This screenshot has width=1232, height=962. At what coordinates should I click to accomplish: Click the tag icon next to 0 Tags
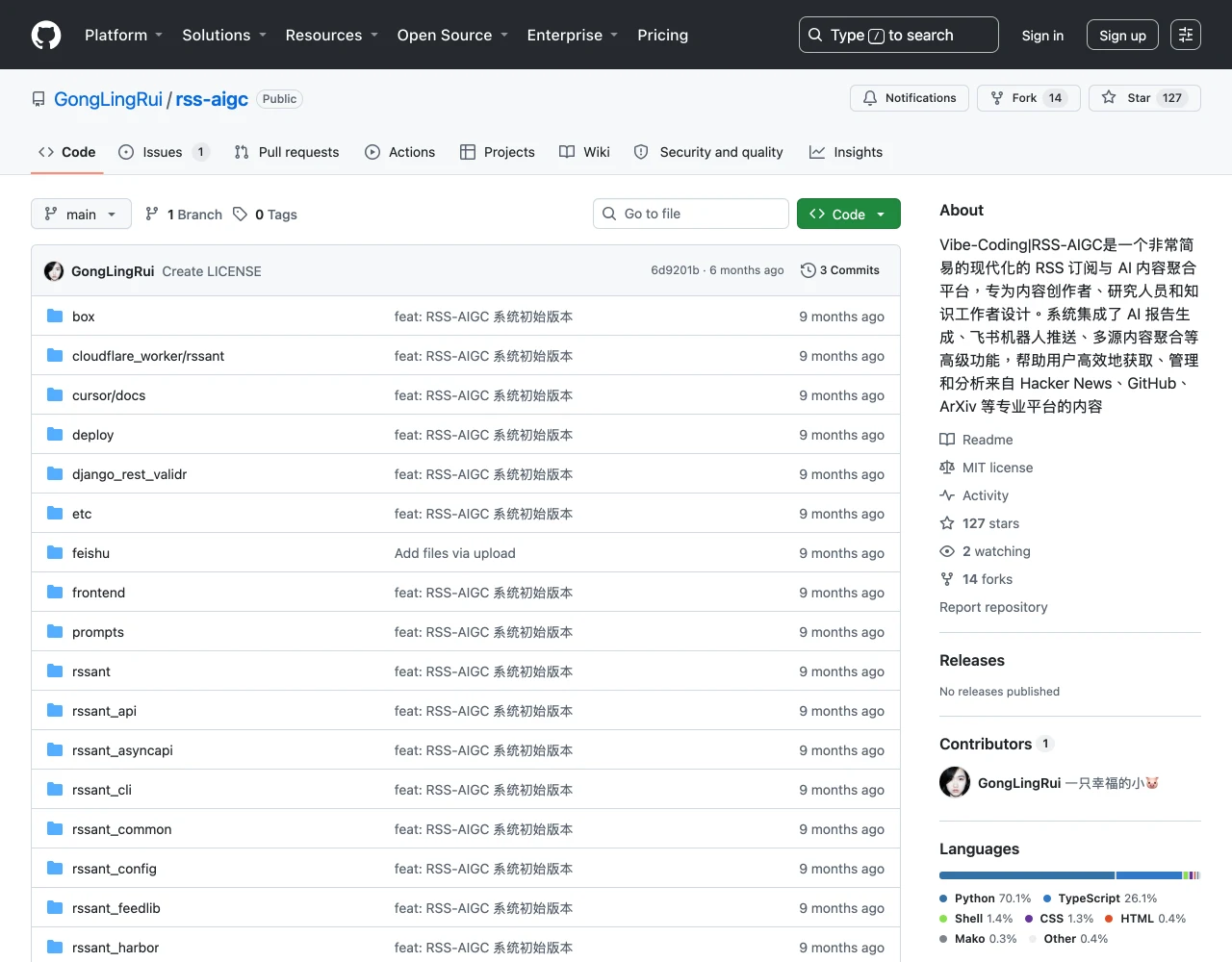click(x=241, y=214)
